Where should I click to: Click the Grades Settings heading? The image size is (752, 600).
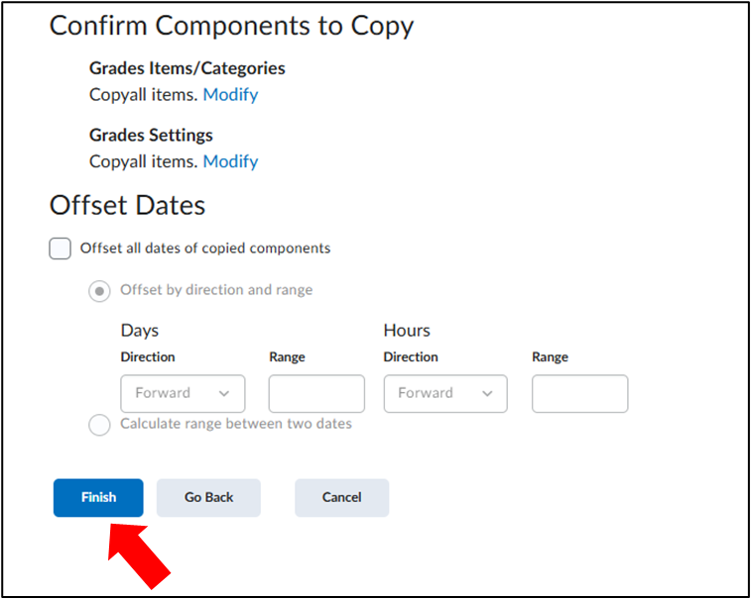[151, 135]
